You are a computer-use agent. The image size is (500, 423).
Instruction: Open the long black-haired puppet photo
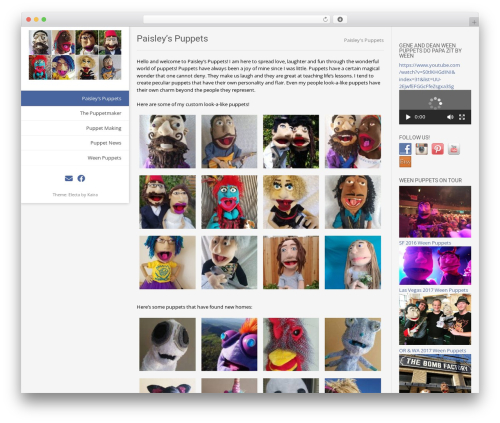[353, 202]
